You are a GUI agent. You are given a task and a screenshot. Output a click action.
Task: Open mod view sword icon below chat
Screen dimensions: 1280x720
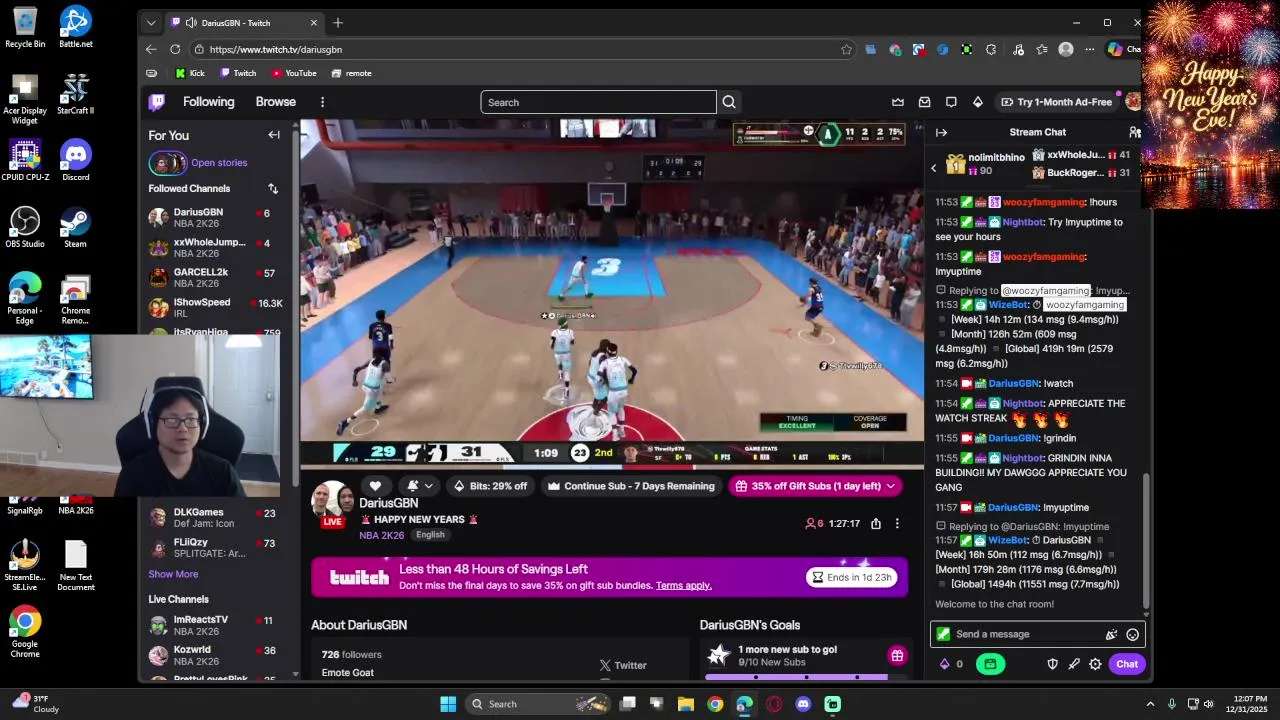(x=1074, y=664)
